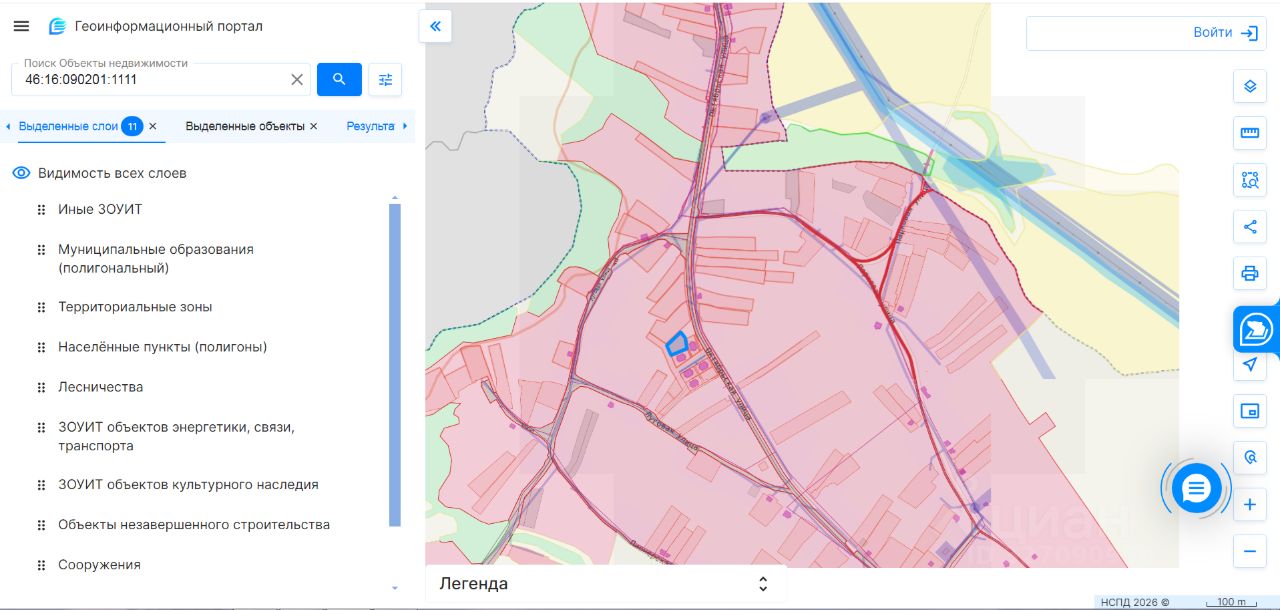Click handle for Объекты незавершенного строительства
The height and width of the screenshot is (610, 1280).
41,525
